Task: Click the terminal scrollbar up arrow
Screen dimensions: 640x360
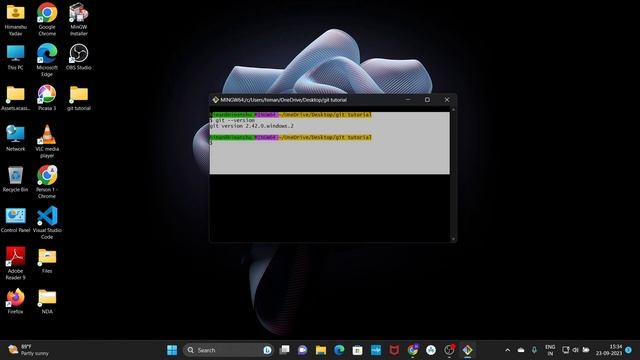Action: coord(453,110)
